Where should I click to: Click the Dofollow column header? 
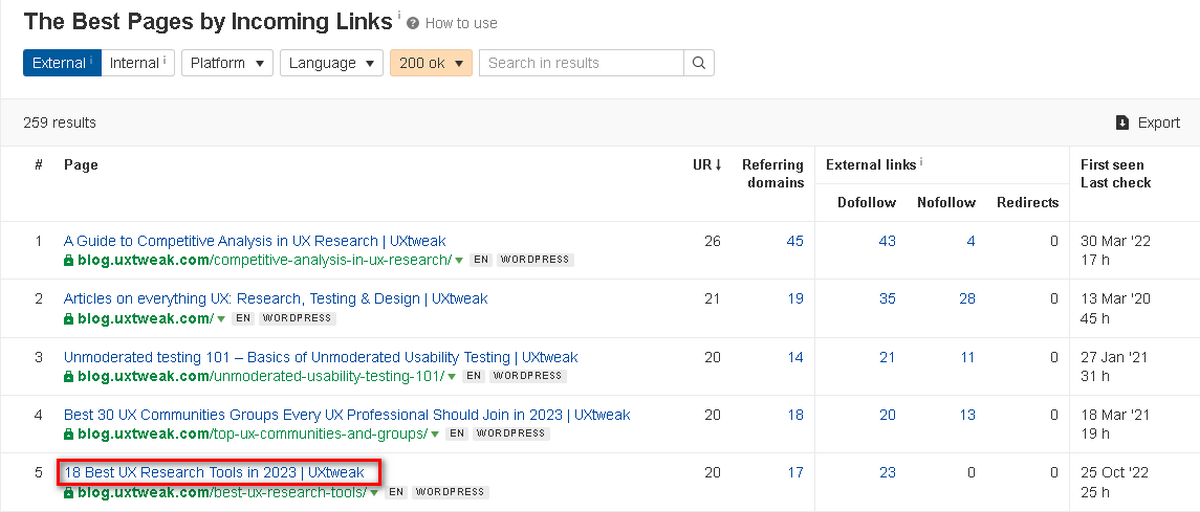(867, 203)
